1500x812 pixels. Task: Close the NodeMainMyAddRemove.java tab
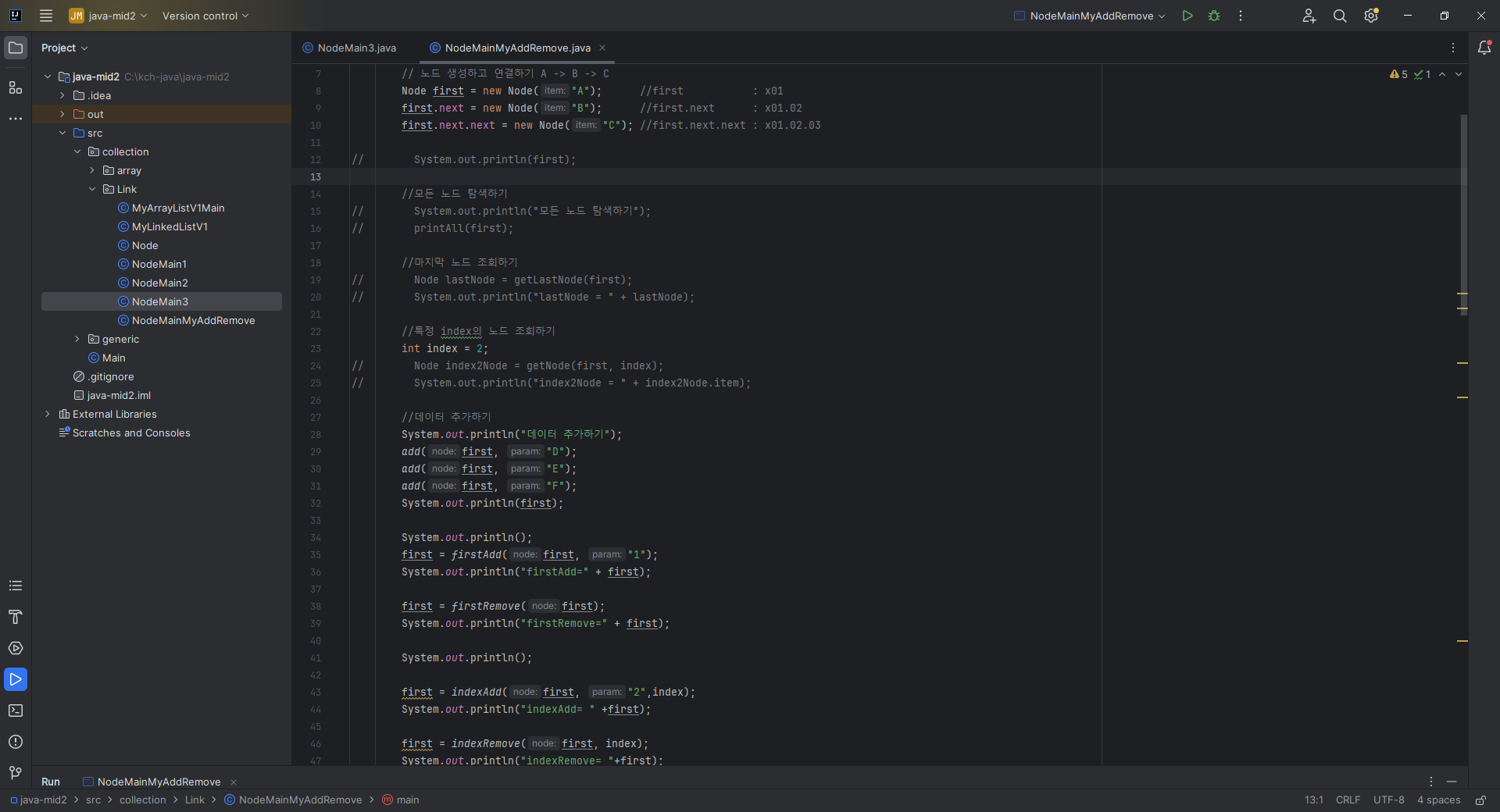coord(602,48)
